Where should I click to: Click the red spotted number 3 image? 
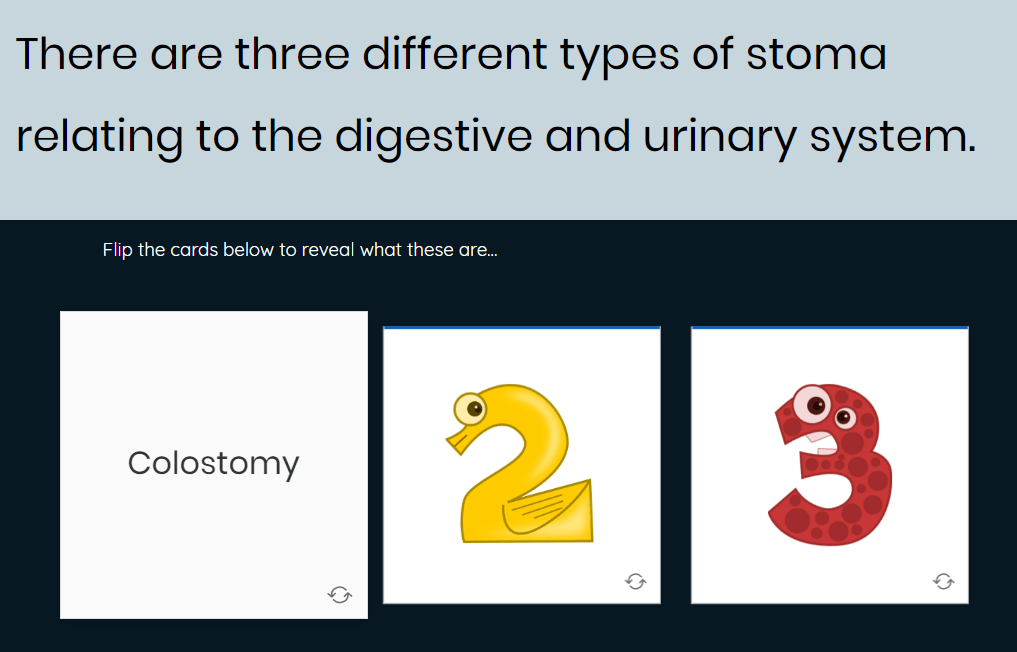[830, 465]
